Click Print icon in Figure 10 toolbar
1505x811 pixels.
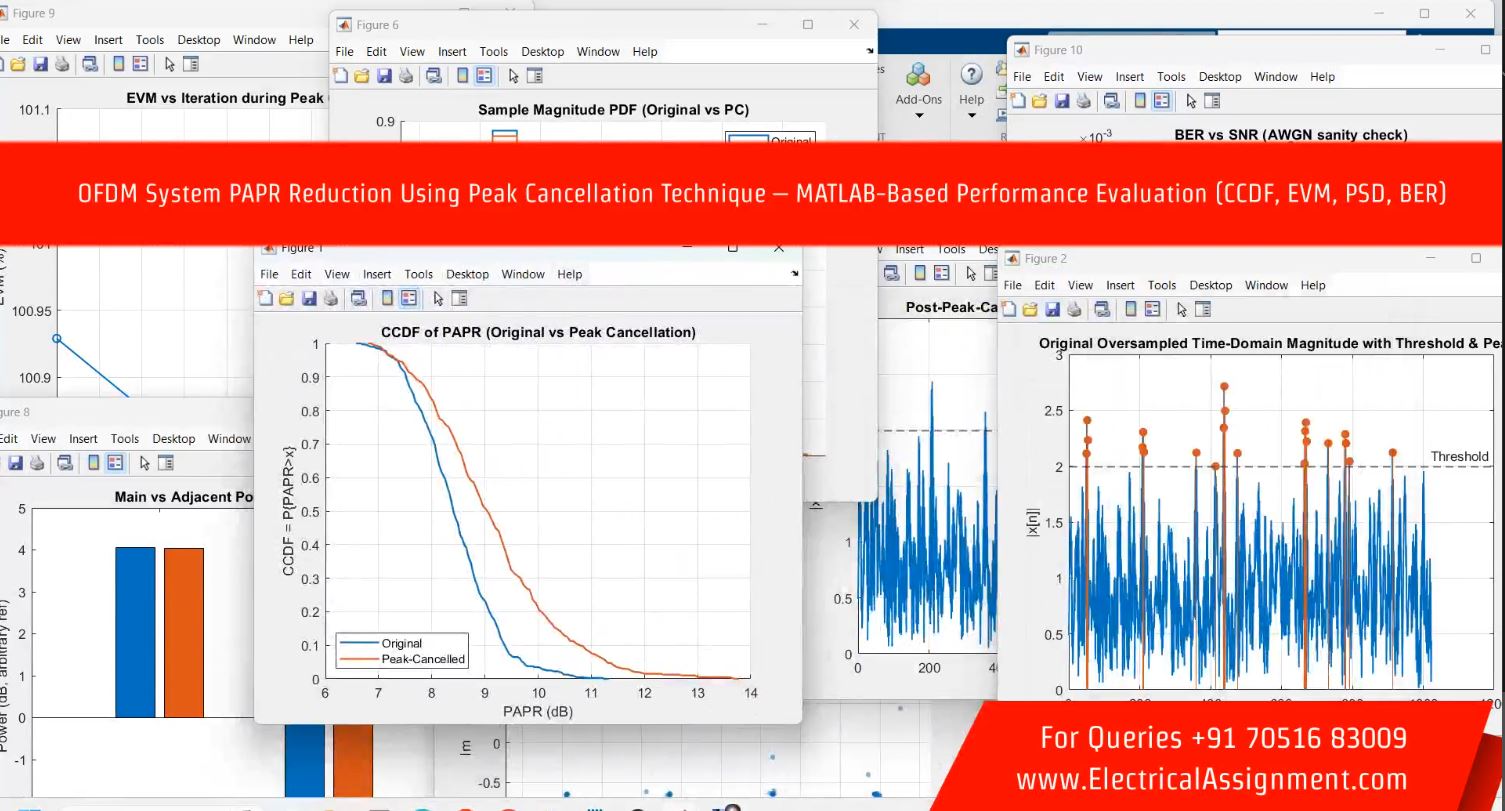pyautogui.click(x=1083, y=101)
